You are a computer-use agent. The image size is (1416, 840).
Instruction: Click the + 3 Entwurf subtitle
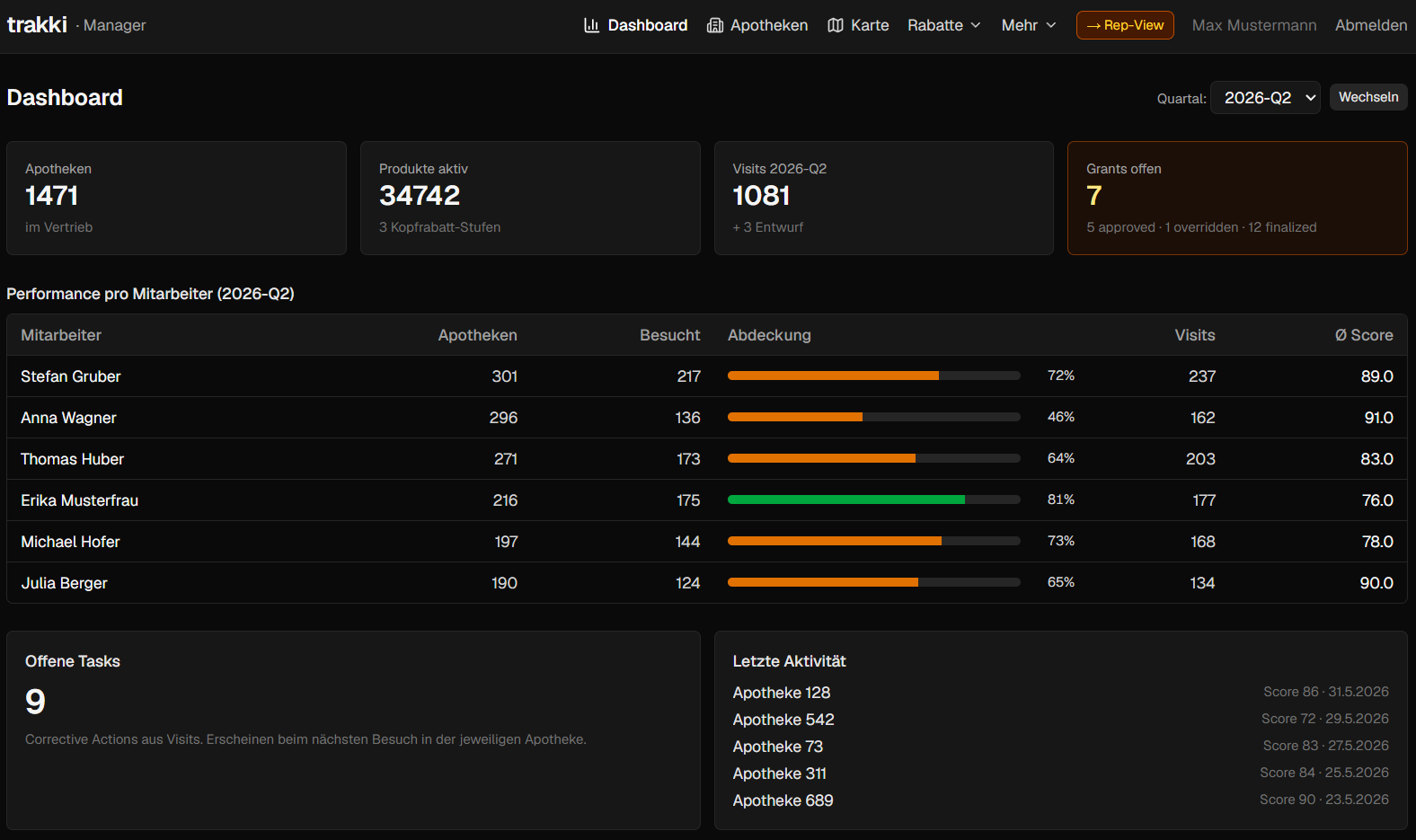tap(768, 227)
